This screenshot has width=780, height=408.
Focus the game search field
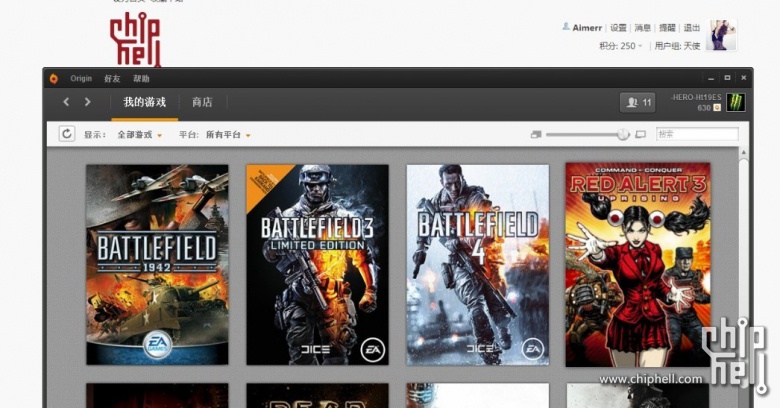click(x=697, y=134)
